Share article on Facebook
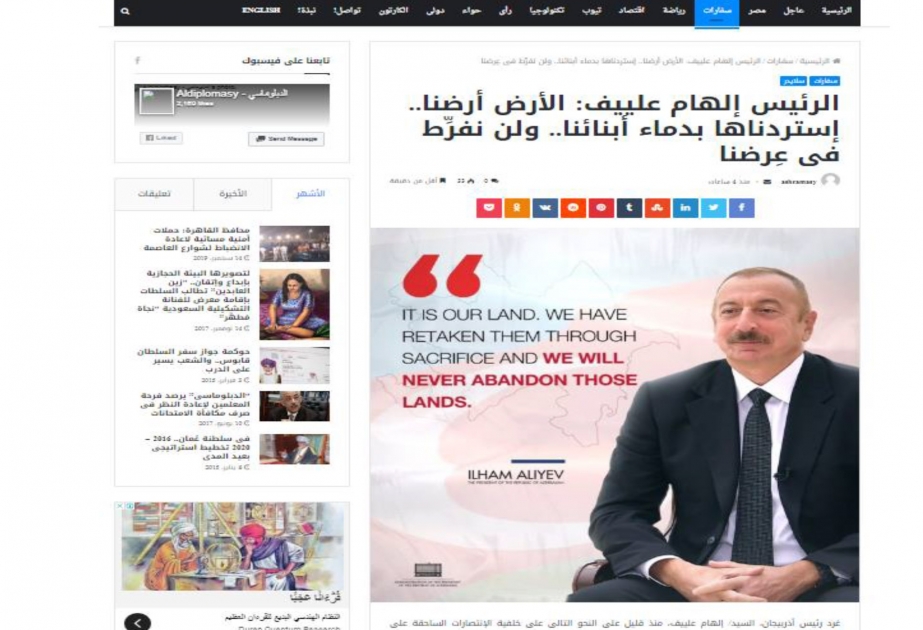This screenshot has height=630, width=923. pos(742,208)
